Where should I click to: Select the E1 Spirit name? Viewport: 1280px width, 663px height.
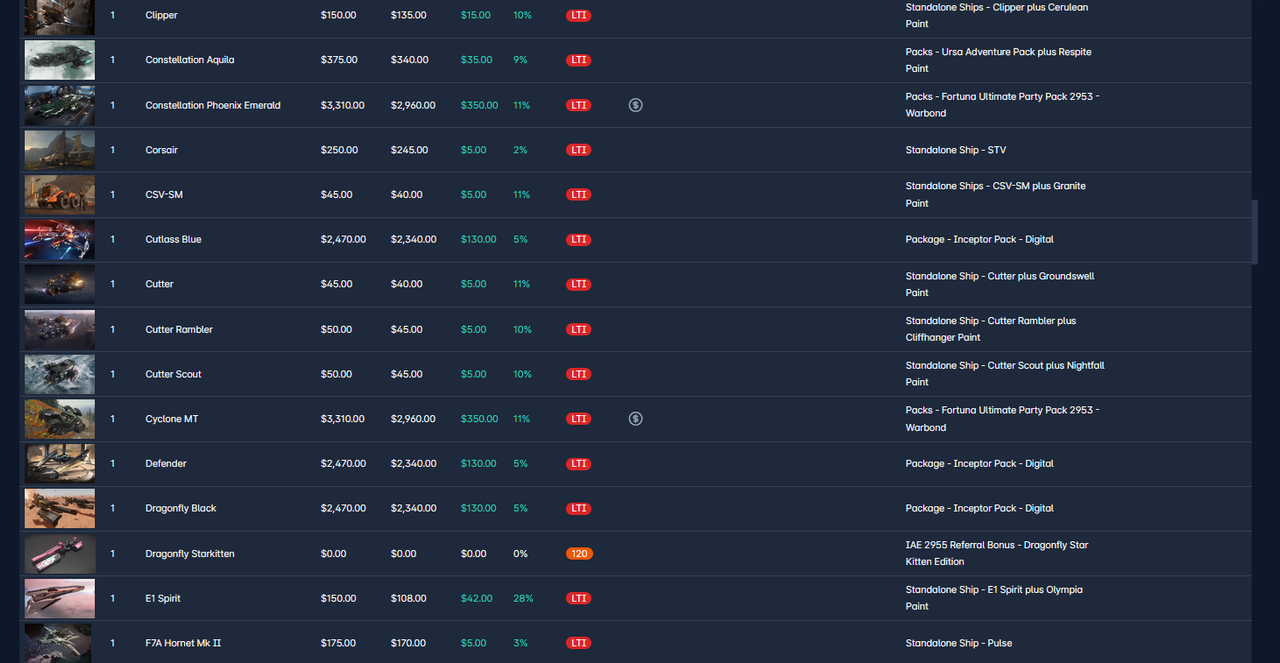pos(163,598)
